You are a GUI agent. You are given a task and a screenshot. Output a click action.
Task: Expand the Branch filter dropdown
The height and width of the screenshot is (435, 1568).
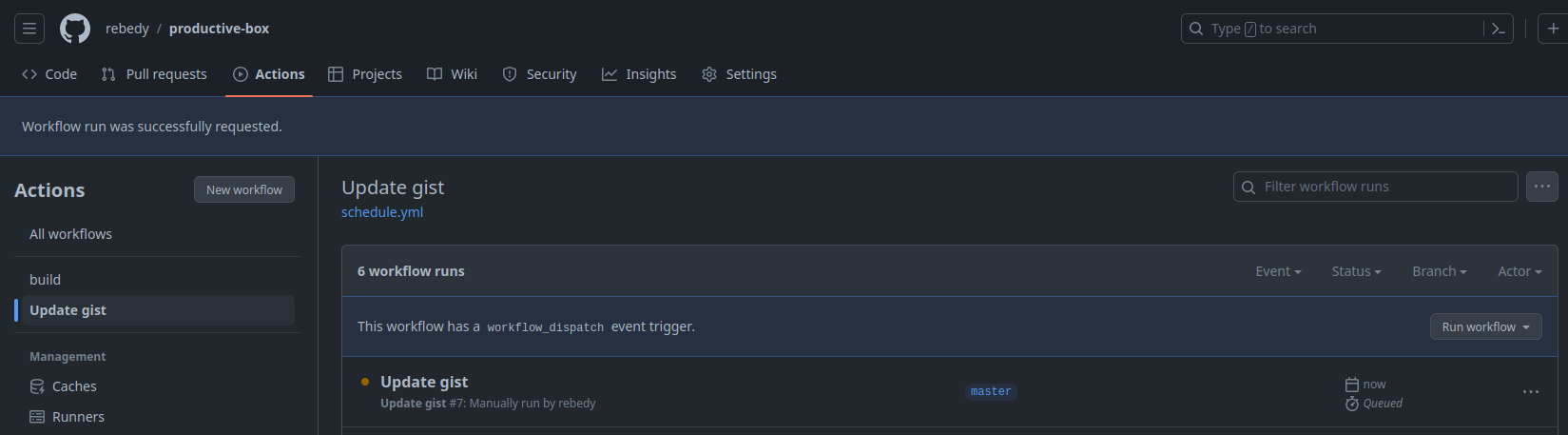point(1440,271)
